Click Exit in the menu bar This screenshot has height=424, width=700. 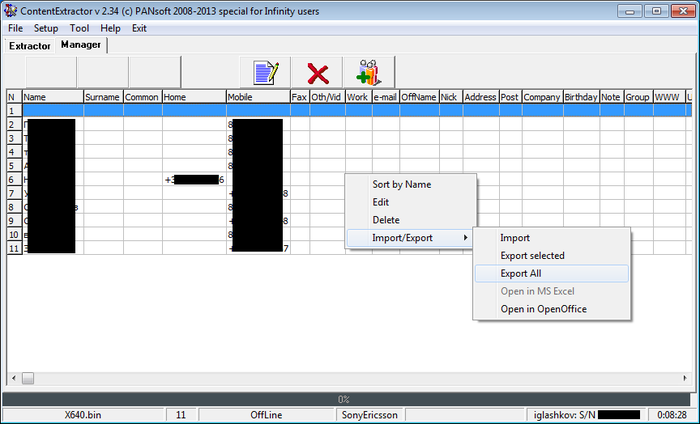pyautogui.click(x=139, y=28)
